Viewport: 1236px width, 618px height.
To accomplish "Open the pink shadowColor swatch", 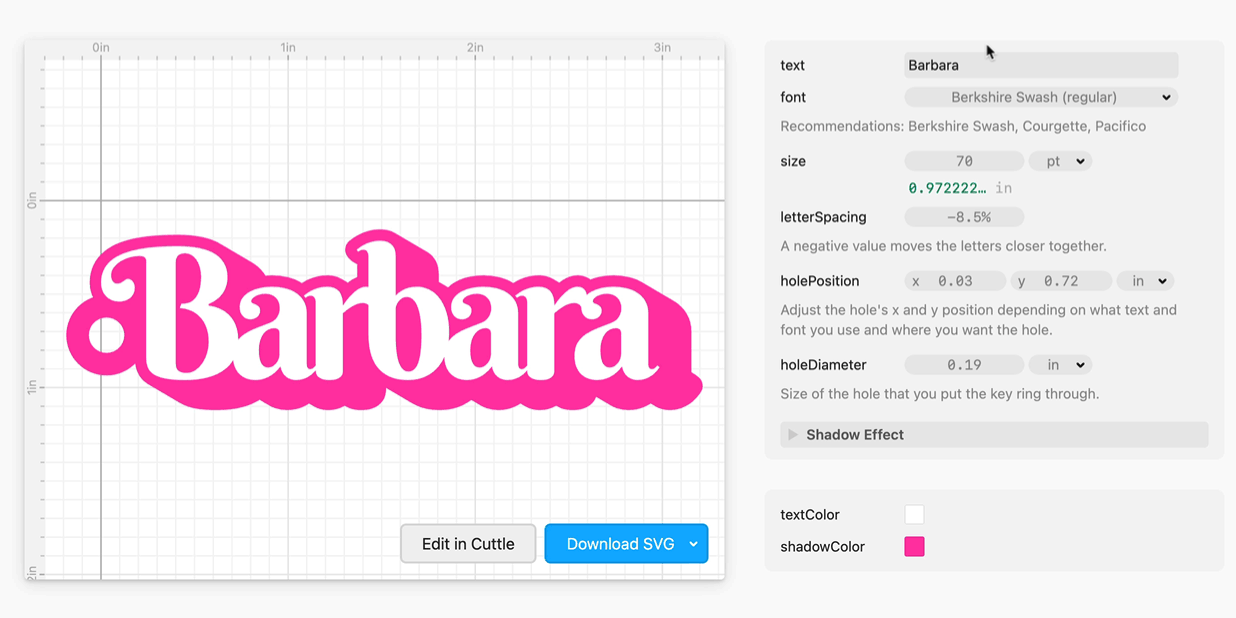I will pos(914,547).
